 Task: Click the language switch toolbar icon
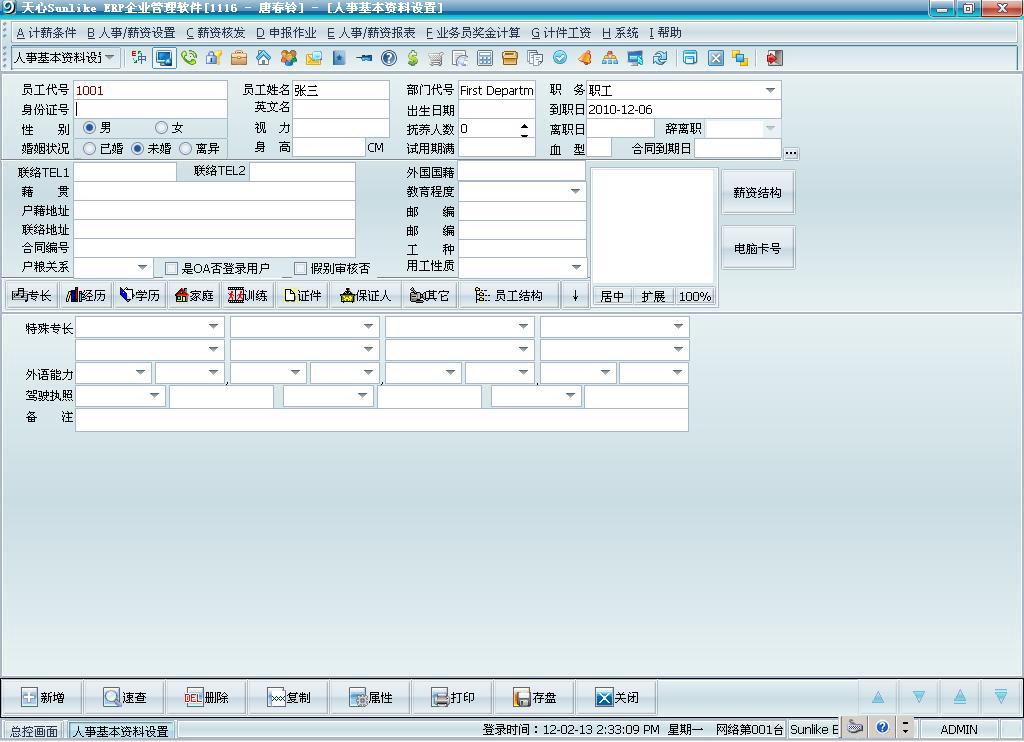[139, 58]
